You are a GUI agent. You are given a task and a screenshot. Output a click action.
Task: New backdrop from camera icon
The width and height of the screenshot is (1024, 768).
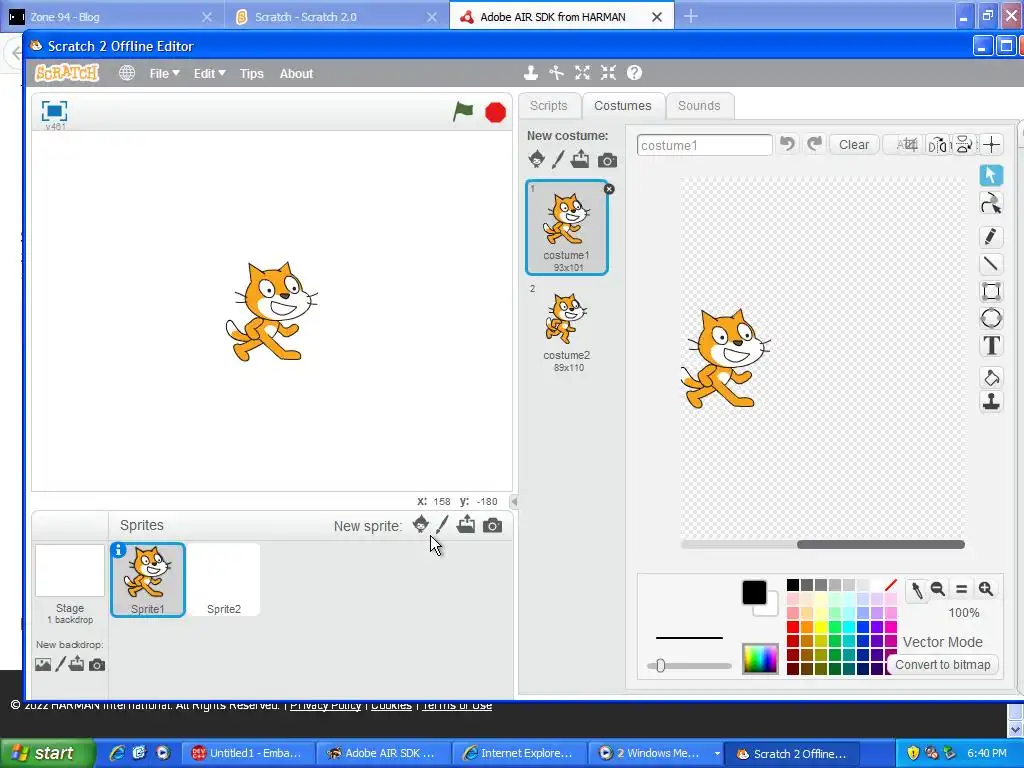coord(97,665)
